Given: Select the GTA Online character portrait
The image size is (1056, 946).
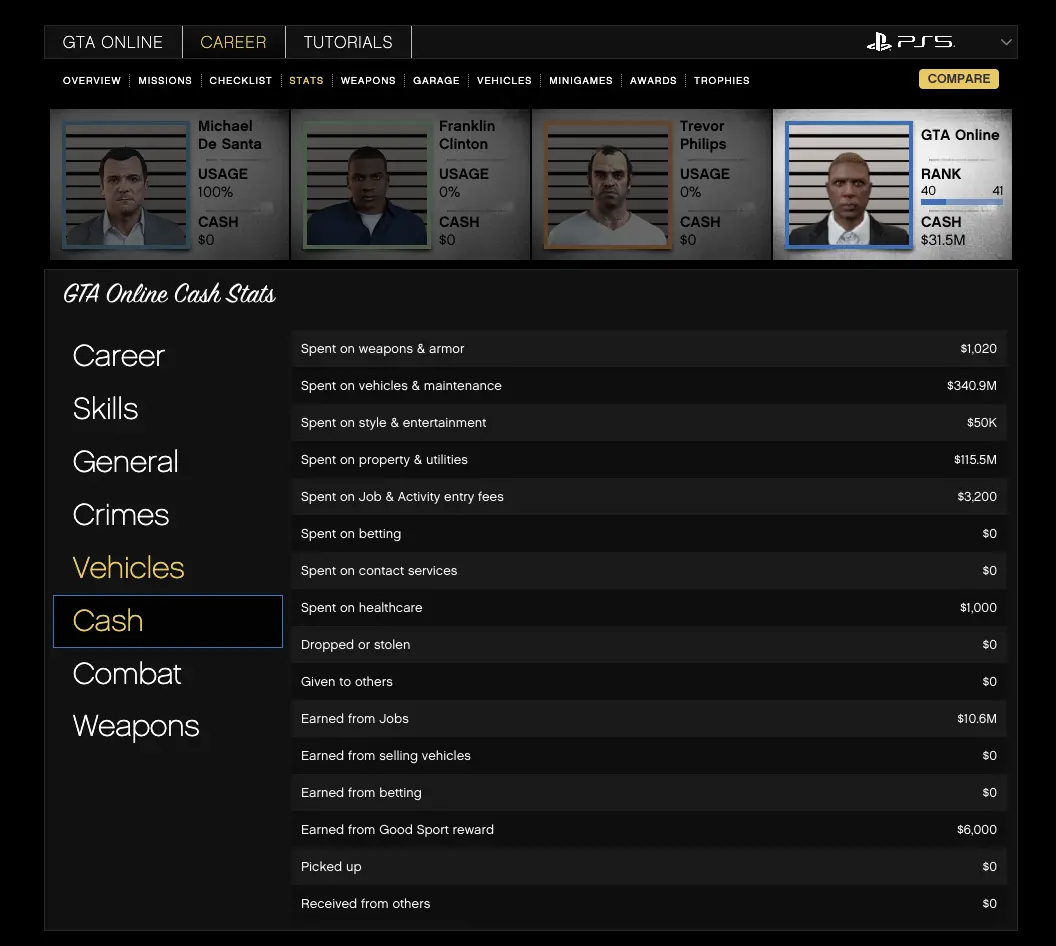Looking at the screenshot, I should [x=848, y=185].
